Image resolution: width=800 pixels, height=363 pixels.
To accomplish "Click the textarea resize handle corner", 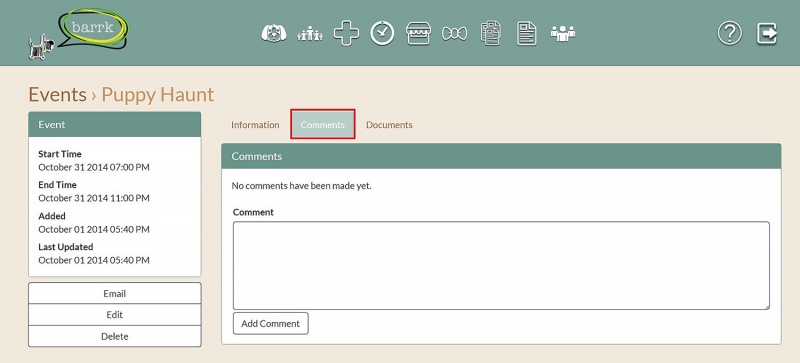I will [x=766, y=306].
